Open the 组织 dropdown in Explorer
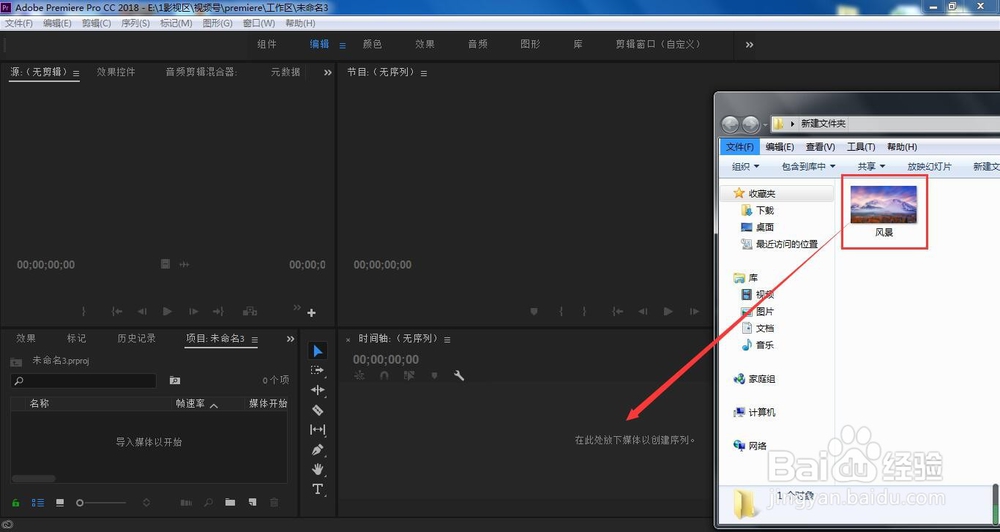1000x532 pixels. 746,166
